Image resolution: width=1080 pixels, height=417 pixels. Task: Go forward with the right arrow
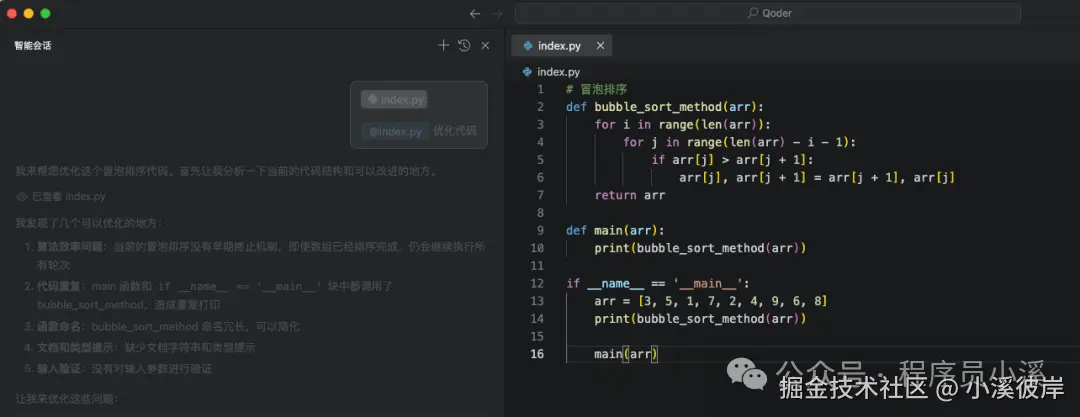[497, 14]
